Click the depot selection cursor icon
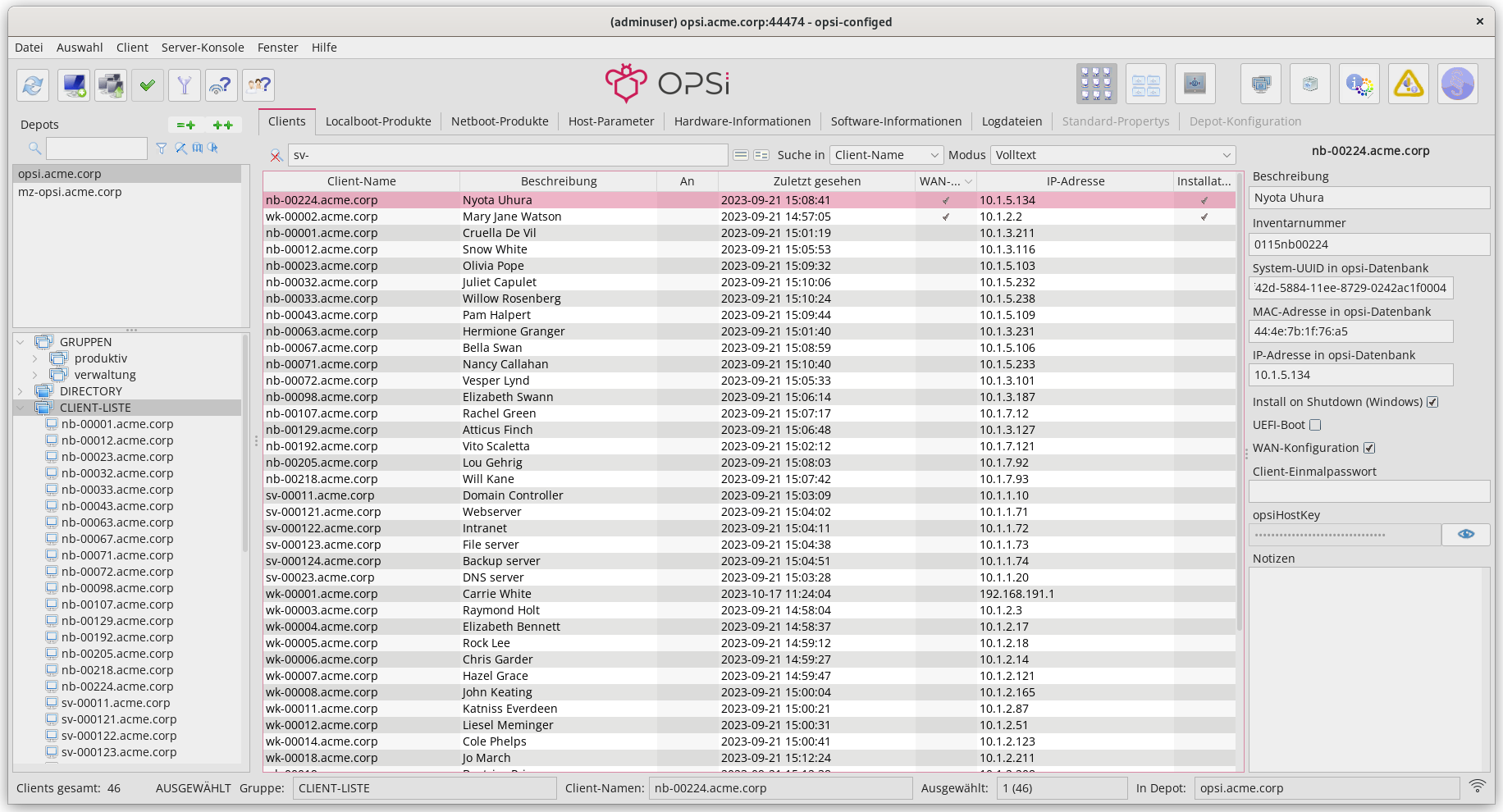This screenshot has height=812, width=1503. tap(213, 148)
